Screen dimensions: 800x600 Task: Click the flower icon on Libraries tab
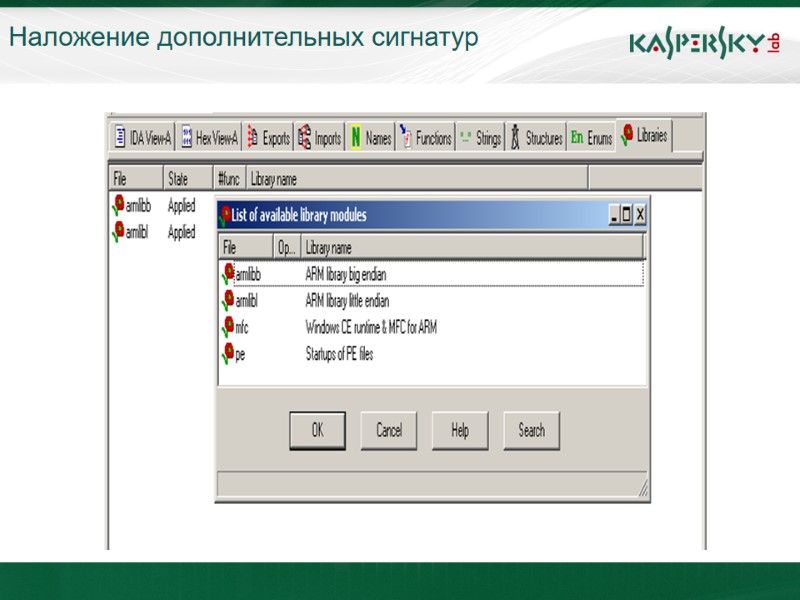[628, 135]
